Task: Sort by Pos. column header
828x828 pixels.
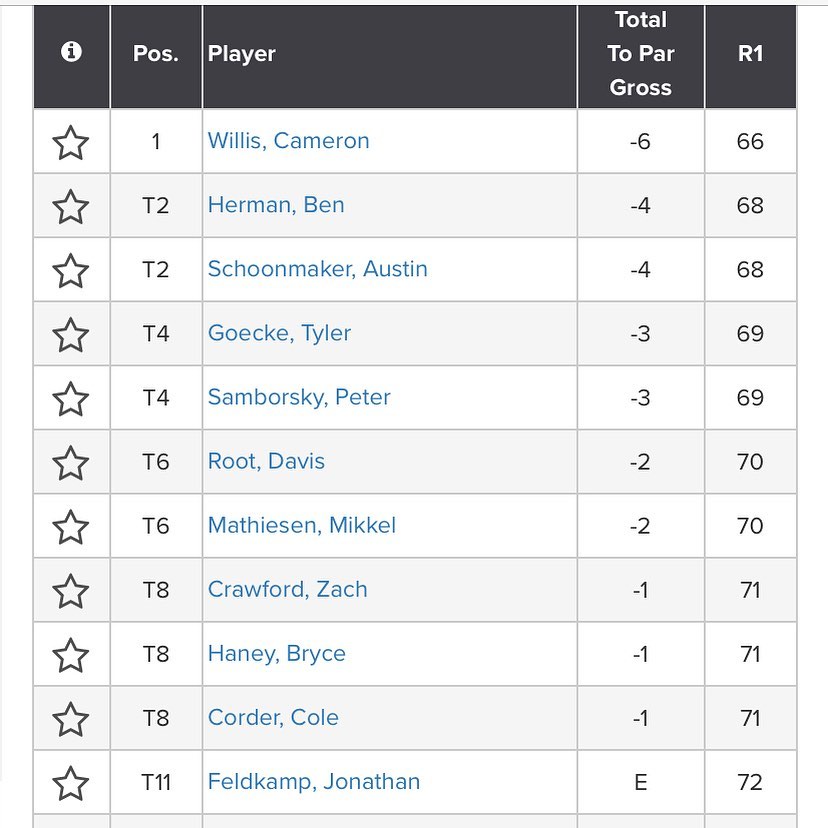Action: [156, 54]
